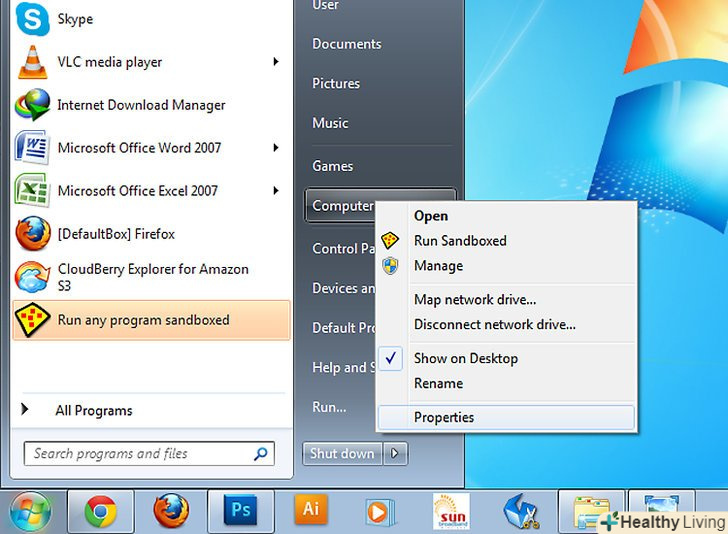This screenshot has height=534, width=728.
Task: Open the scissors capture tool in the taskbar
Action: 521,511
